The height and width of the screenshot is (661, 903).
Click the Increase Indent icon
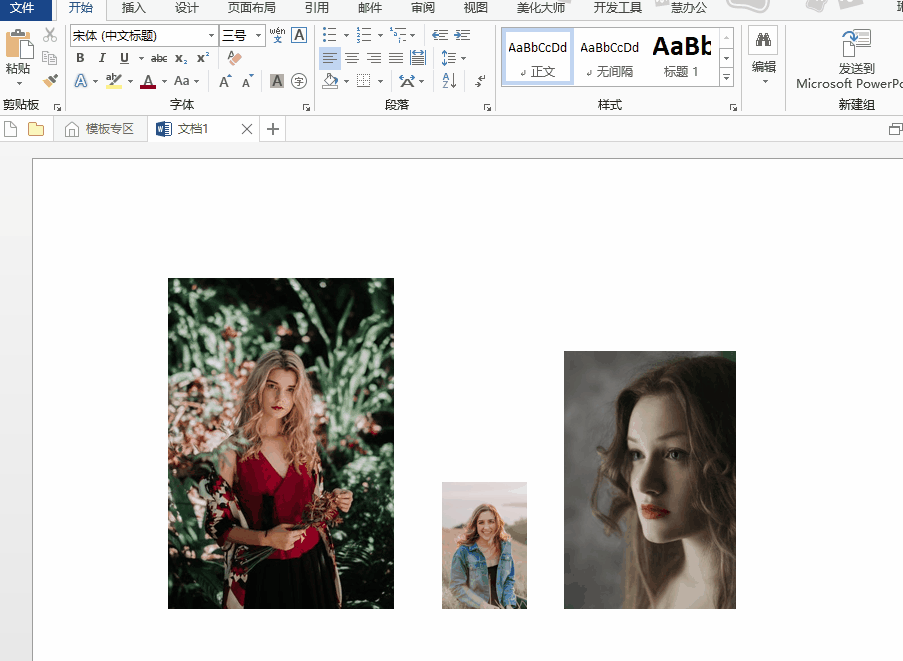coord(462,35)
